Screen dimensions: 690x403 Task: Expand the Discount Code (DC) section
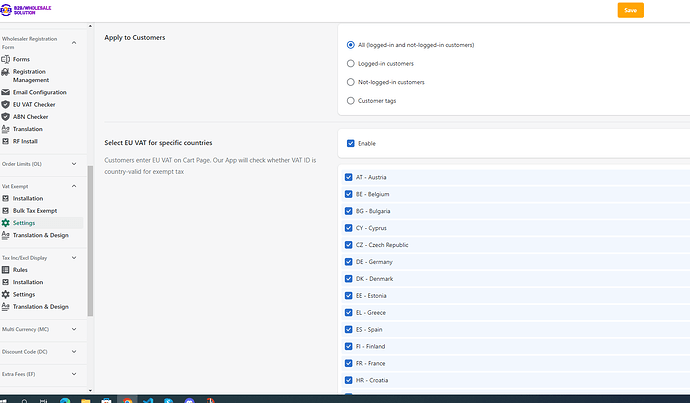pyautogui.click(x=74, y=352)
